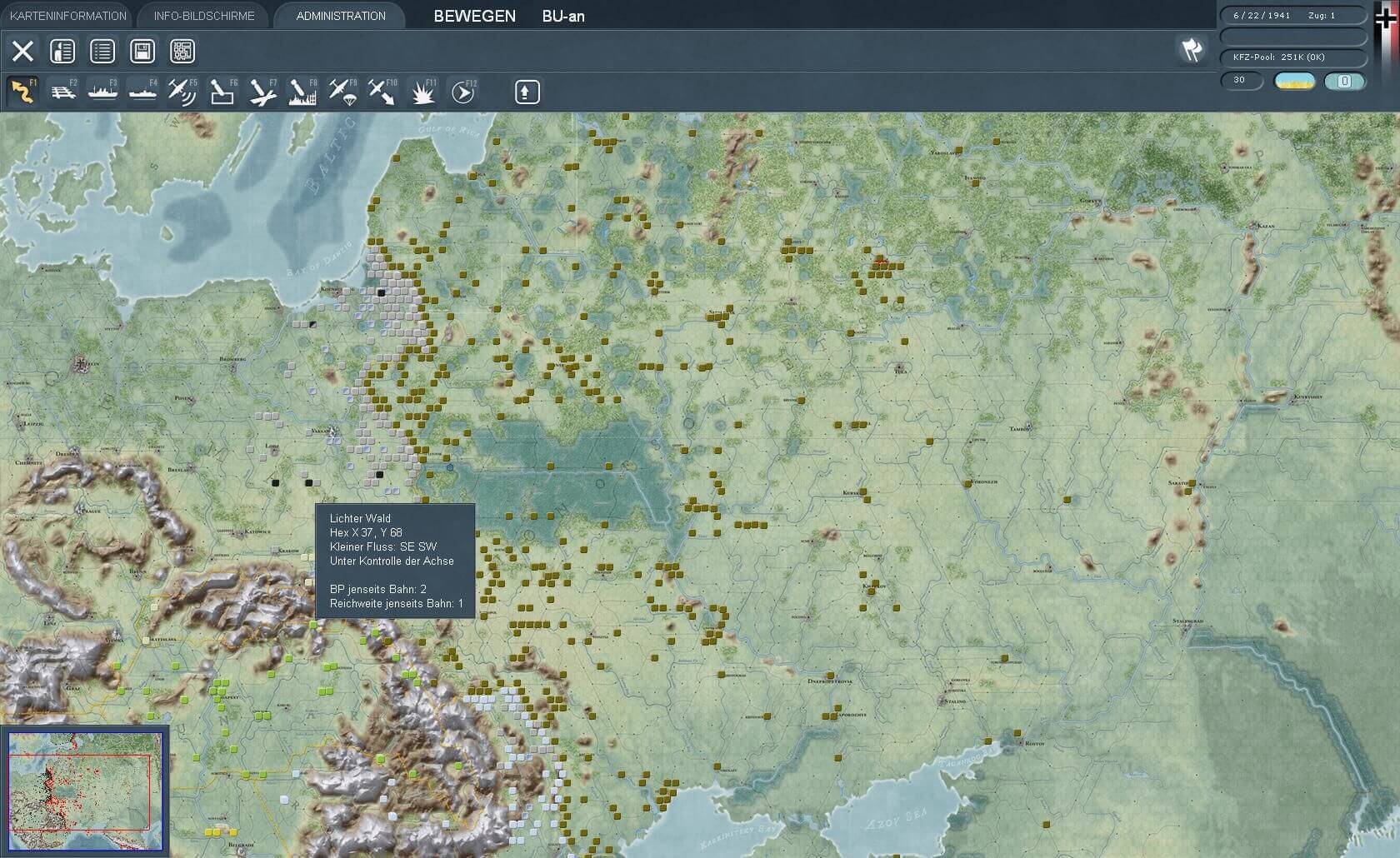
Task: Click 'Unter Kontrolle der Achse' tooltip line
Action: pos(392,561)
